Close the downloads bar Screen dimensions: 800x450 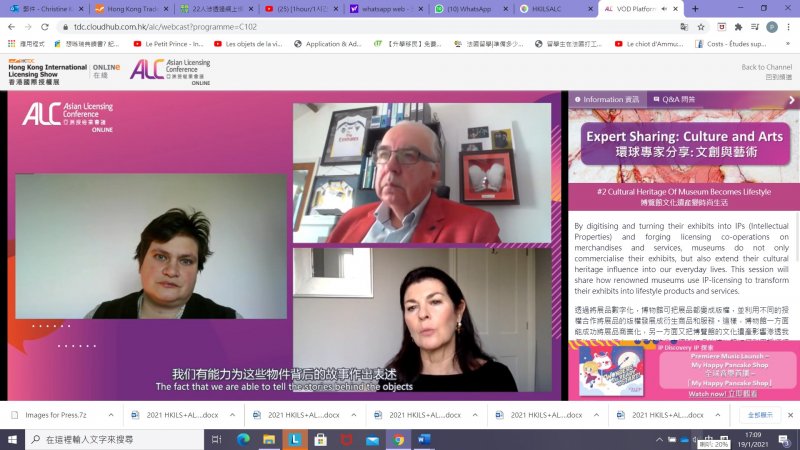tap(790, 415)
